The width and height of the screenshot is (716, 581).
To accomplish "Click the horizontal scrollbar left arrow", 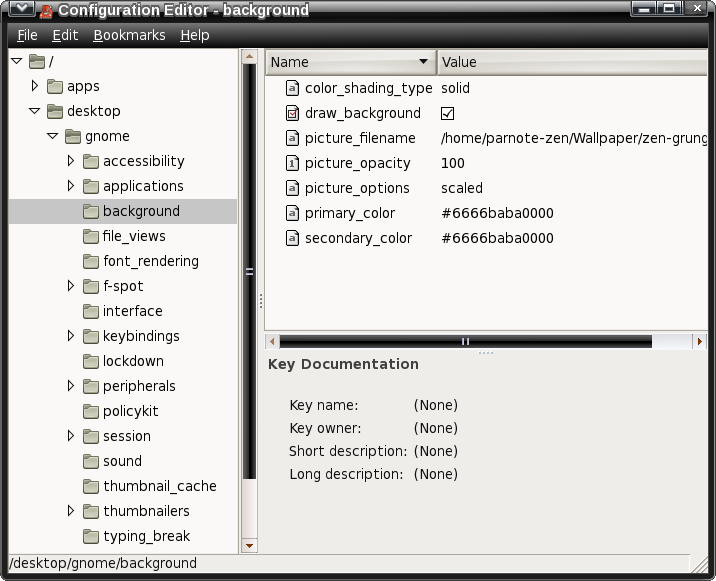I will pyautogui.click(x=272, y=341).
